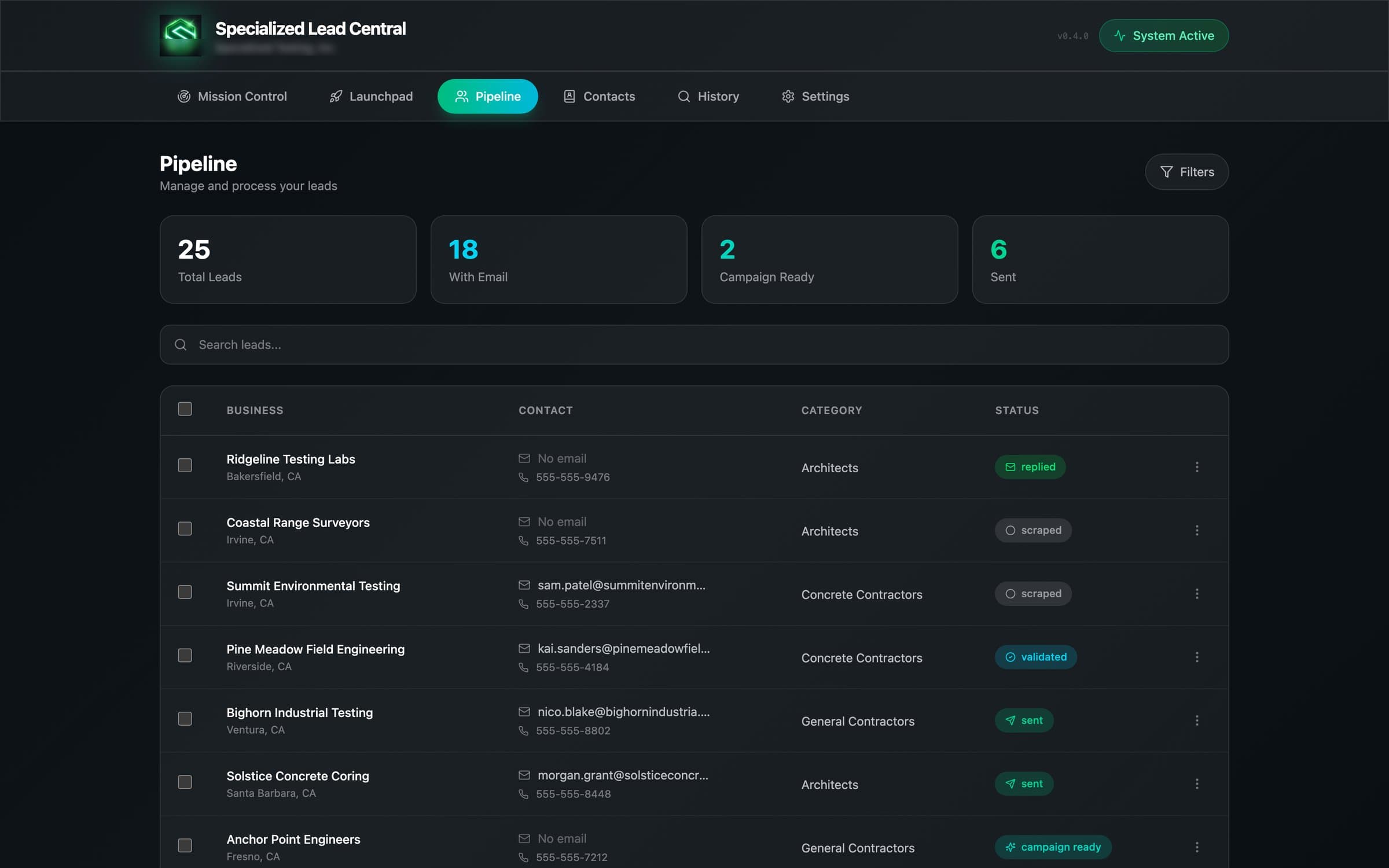This screenshot has height=868, width=1389.
Task: Check the Pine Meadow Field Engineering checkbox
Action: [x=185, y=655]
